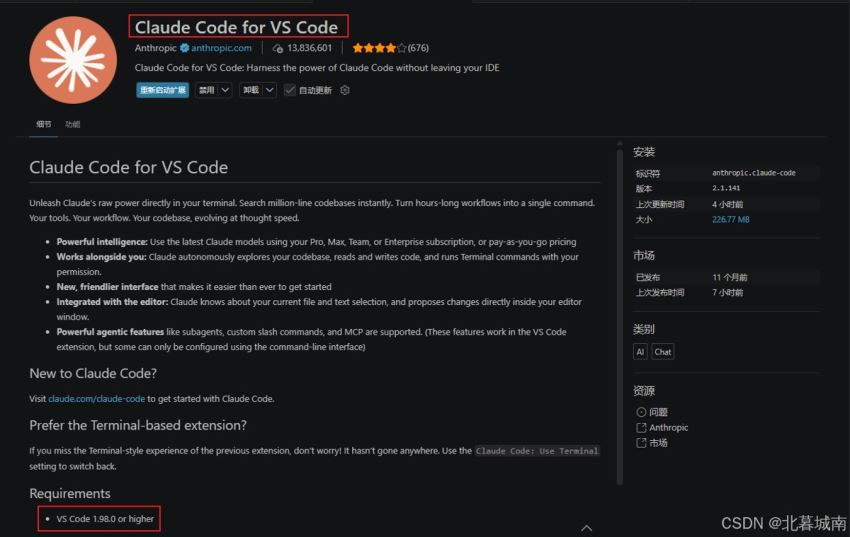Click the 4 小时前 last updated value
This screenshot has width=850, height=537.
click(x=727, y=204)
